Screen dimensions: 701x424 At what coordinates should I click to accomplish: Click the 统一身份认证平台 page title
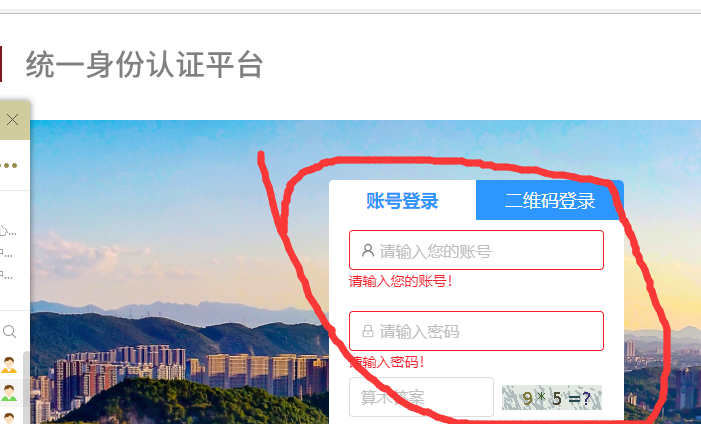(x=144, y=64)
